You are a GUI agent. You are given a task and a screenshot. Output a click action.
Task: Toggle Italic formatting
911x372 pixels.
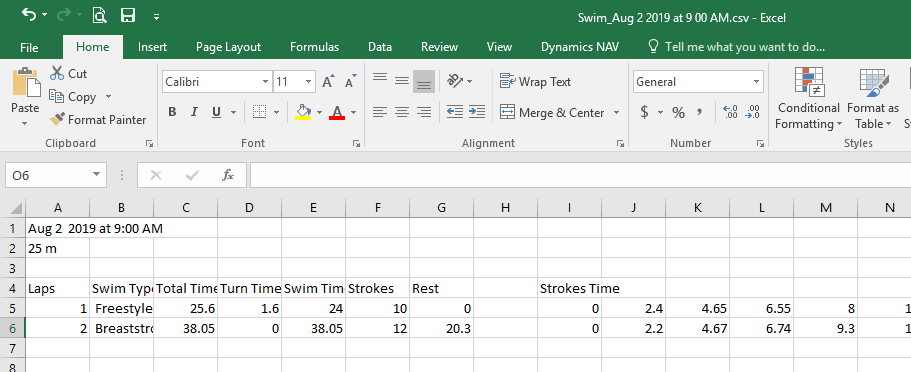pos(194,112)
